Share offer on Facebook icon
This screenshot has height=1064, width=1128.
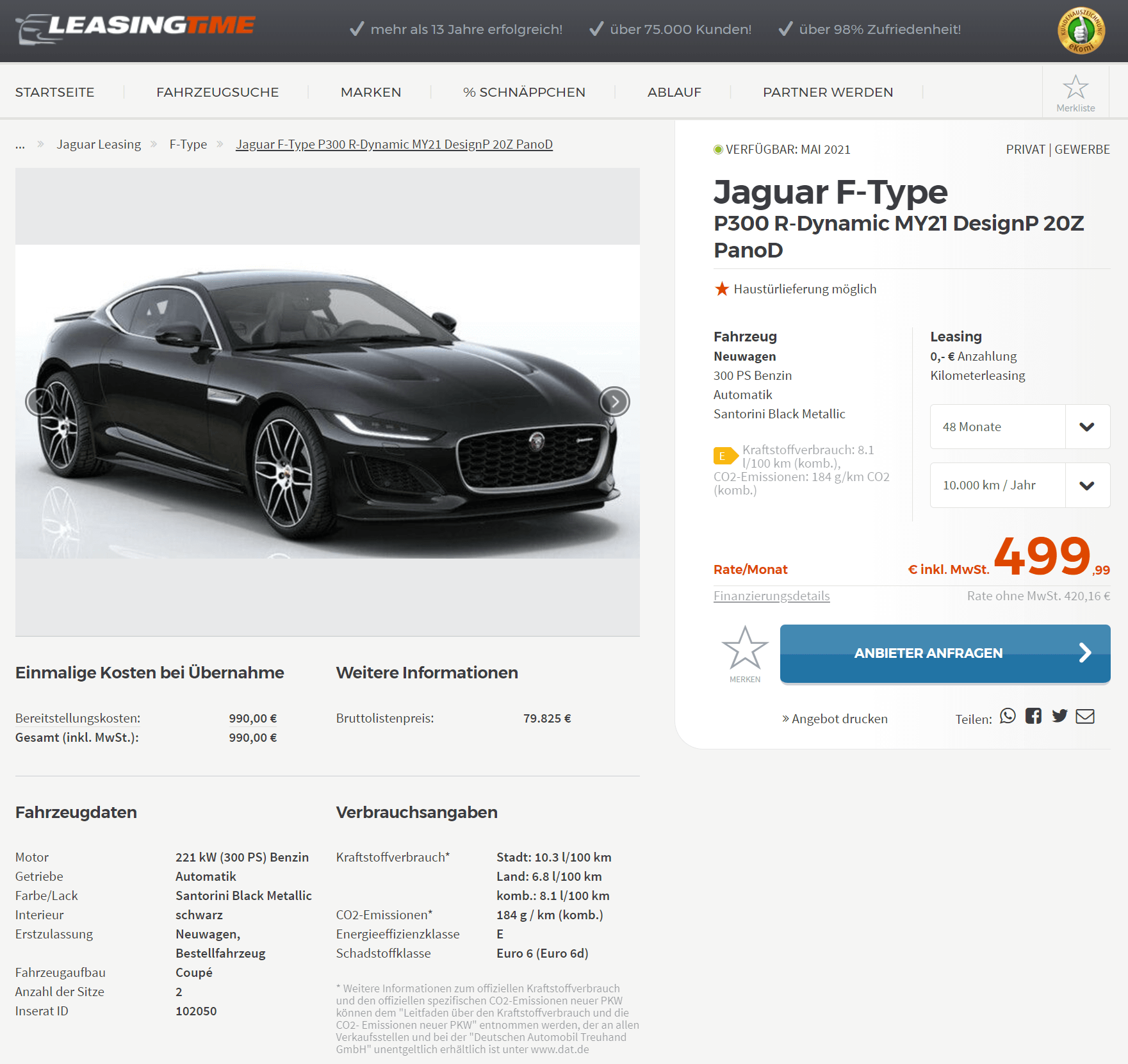point(1033,716)
